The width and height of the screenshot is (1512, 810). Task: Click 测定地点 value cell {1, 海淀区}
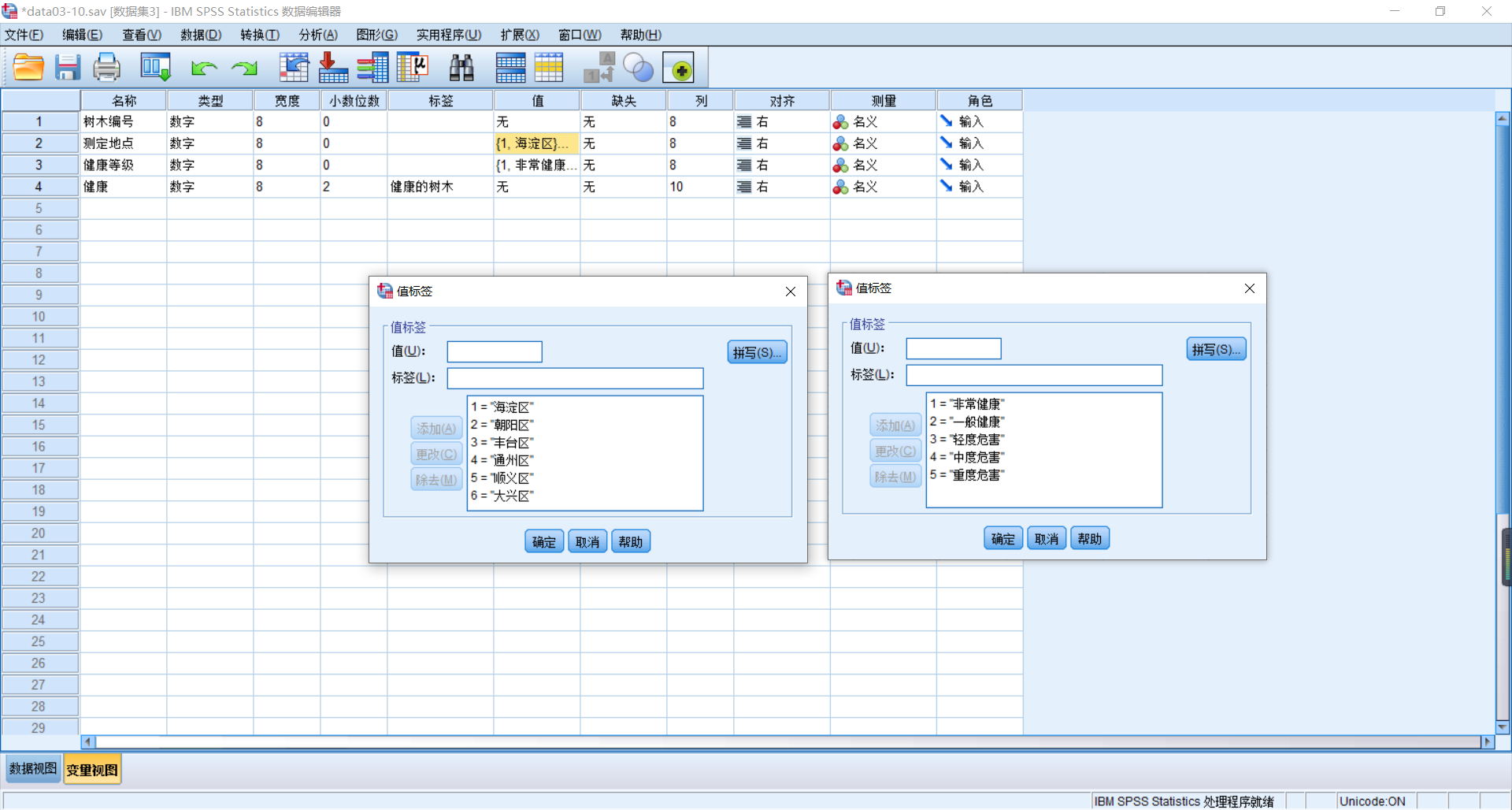point(537,143)
